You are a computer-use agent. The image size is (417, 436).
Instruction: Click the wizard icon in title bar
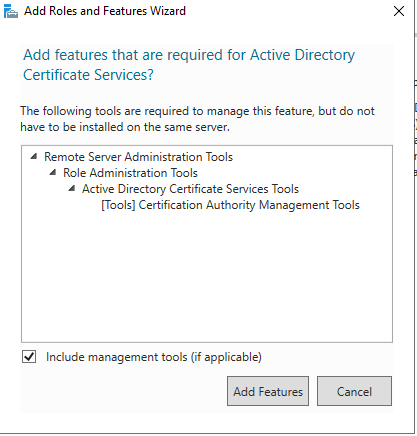point(11,11)
